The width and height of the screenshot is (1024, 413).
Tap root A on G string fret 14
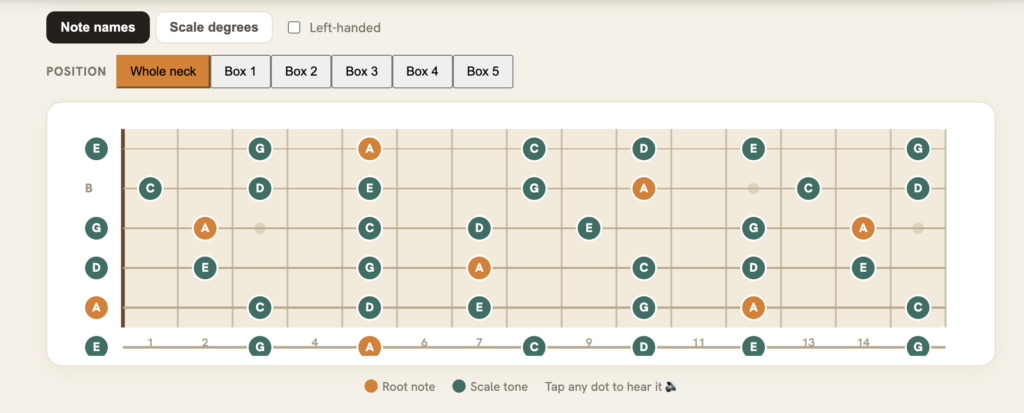(863, 228)
